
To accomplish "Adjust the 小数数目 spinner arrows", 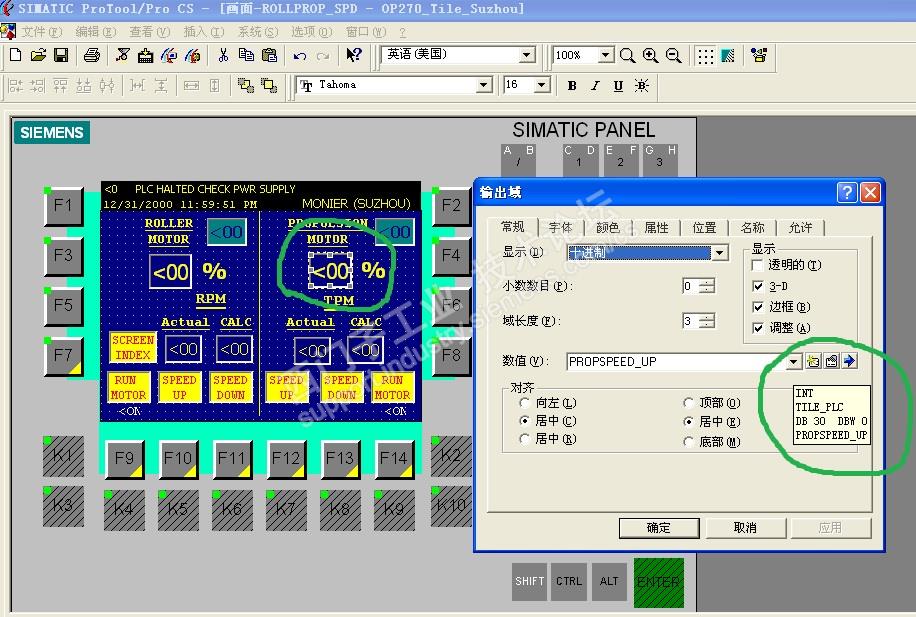I will pyautogui.click(x=707, y=286).
